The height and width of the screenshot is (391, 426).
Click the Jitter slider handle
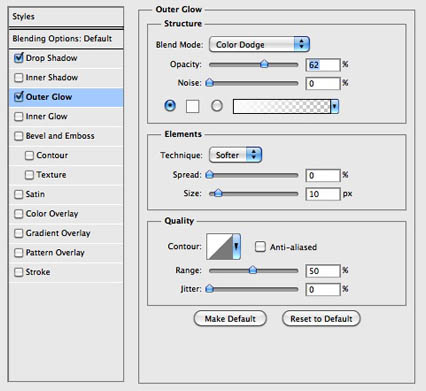point(209,289)
